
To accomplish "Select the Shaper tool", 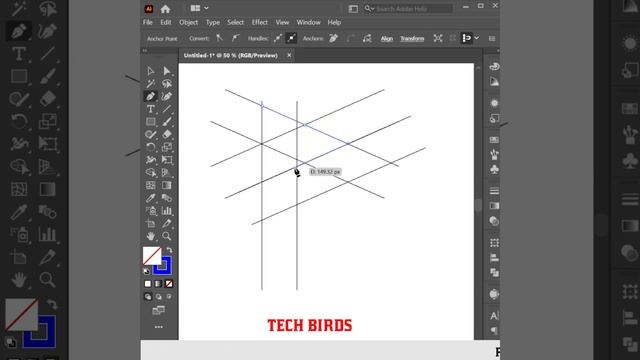I will 151,134.
